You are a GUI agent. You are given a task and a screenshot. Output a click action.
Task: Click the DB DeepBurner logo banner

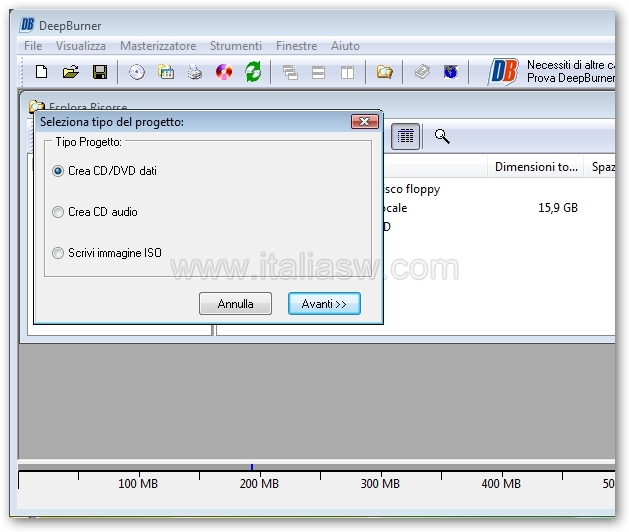[503, 72]
